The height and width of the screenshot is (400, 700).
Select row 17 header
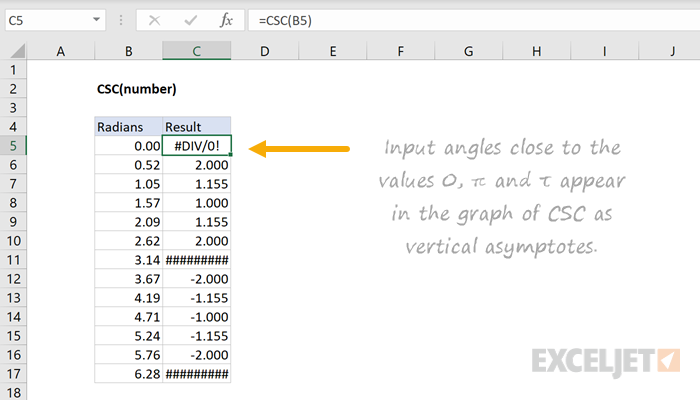click(13, 374)
